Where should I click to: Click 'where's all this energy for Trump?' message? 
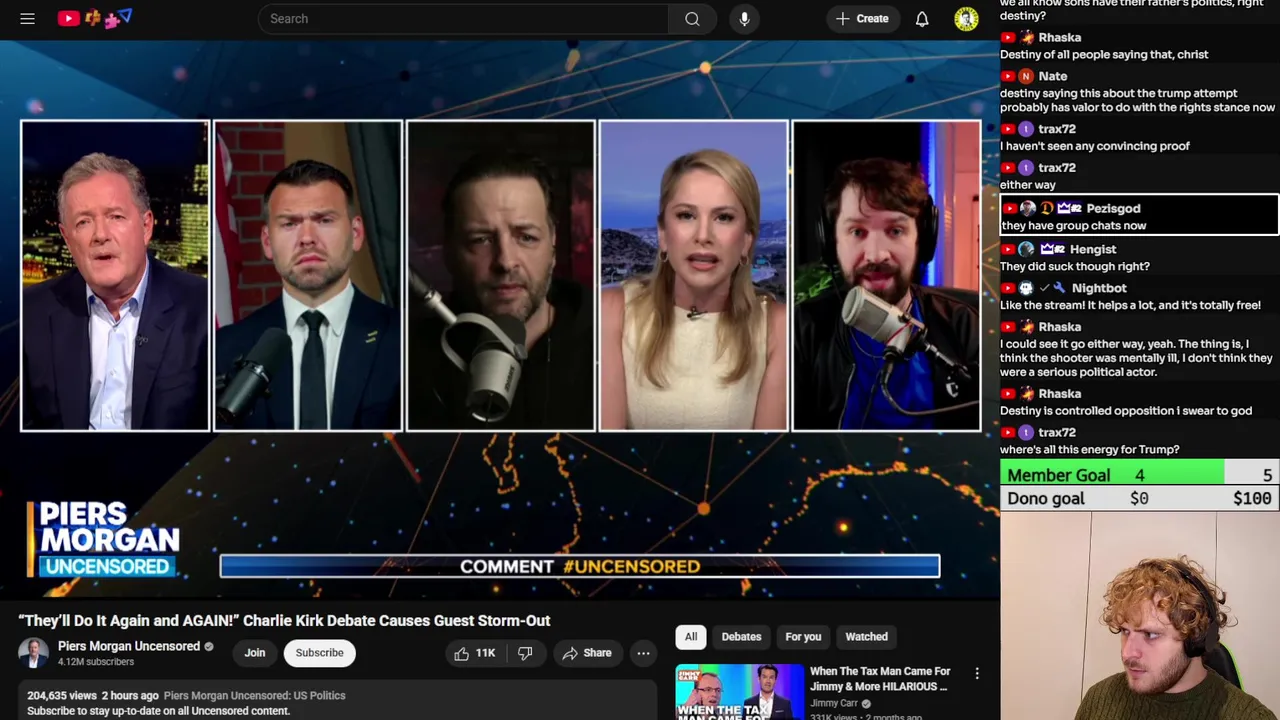(1089, 449)
